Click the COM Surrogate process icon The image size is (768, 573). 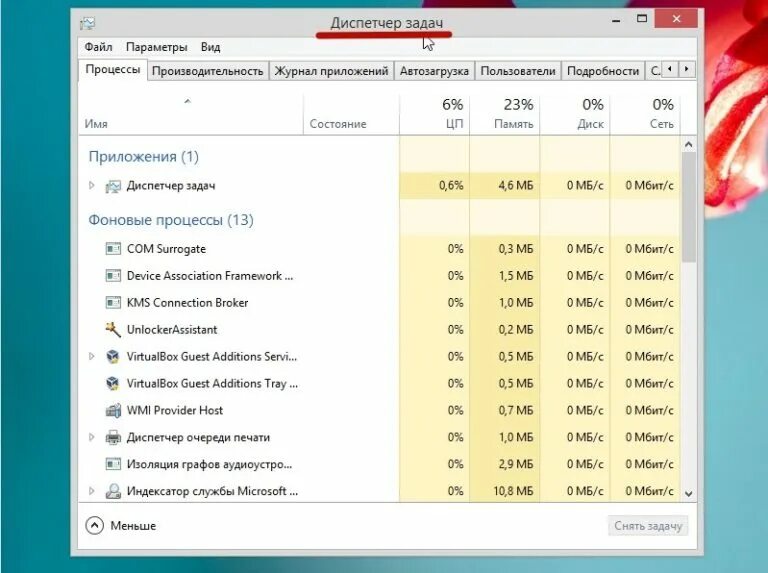tap(113, 249)
